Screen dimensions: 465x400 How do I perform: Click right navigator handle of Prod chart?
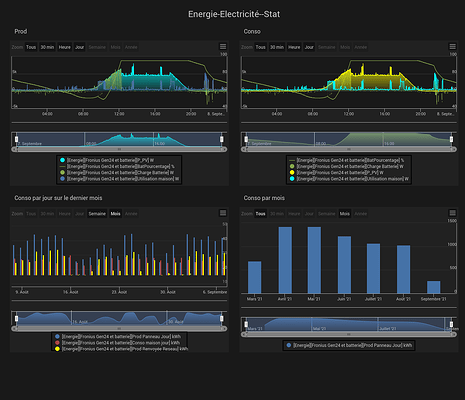click(222, 139)
